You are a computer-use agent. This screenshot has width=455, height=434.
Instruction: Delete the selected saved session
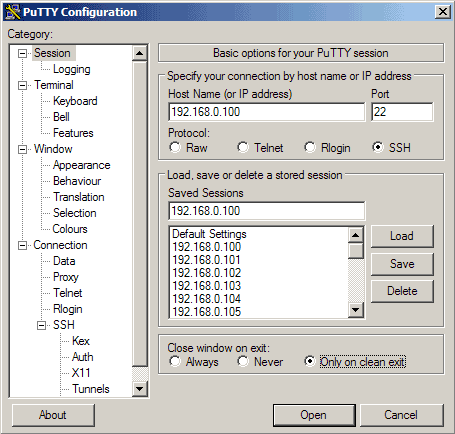[402, 291]
